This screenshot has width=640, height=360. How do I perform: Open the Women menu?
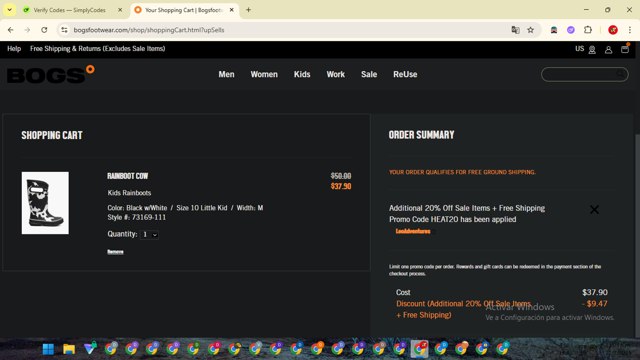[x=264, y=74]
